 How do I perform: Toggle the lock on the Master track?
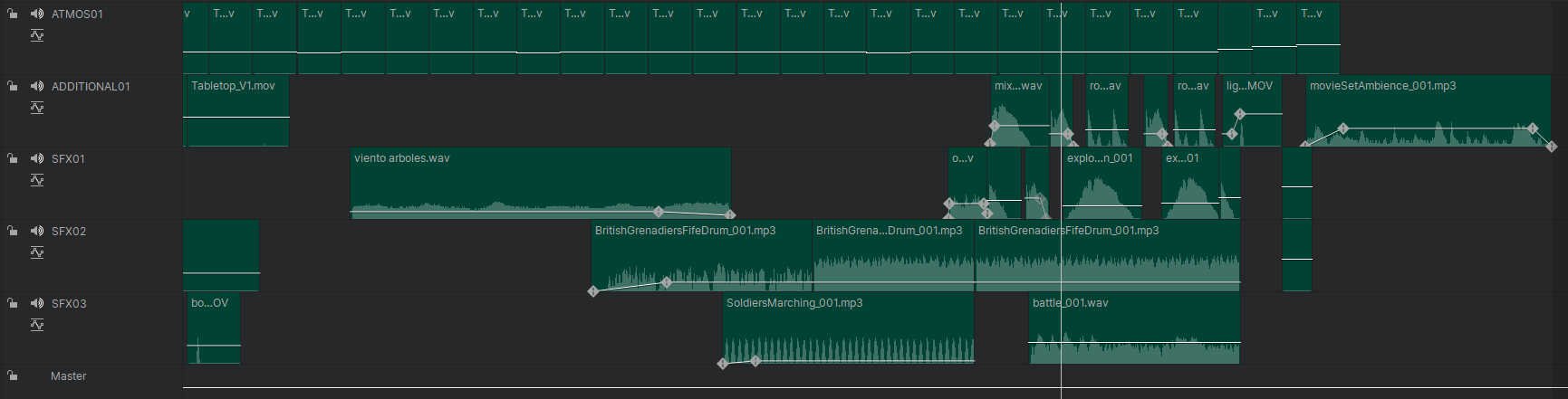pos(12,375)
